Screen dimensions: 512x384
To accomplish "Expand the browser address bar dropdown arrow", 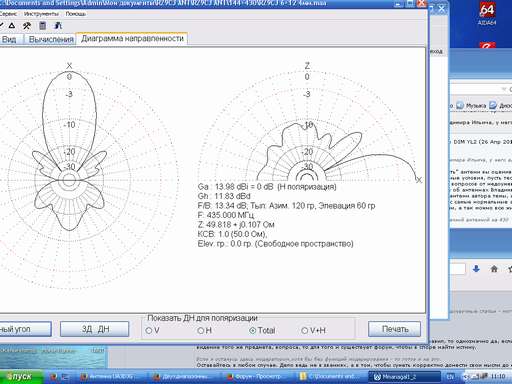I will pyautogui.click(x=504, y=89).
